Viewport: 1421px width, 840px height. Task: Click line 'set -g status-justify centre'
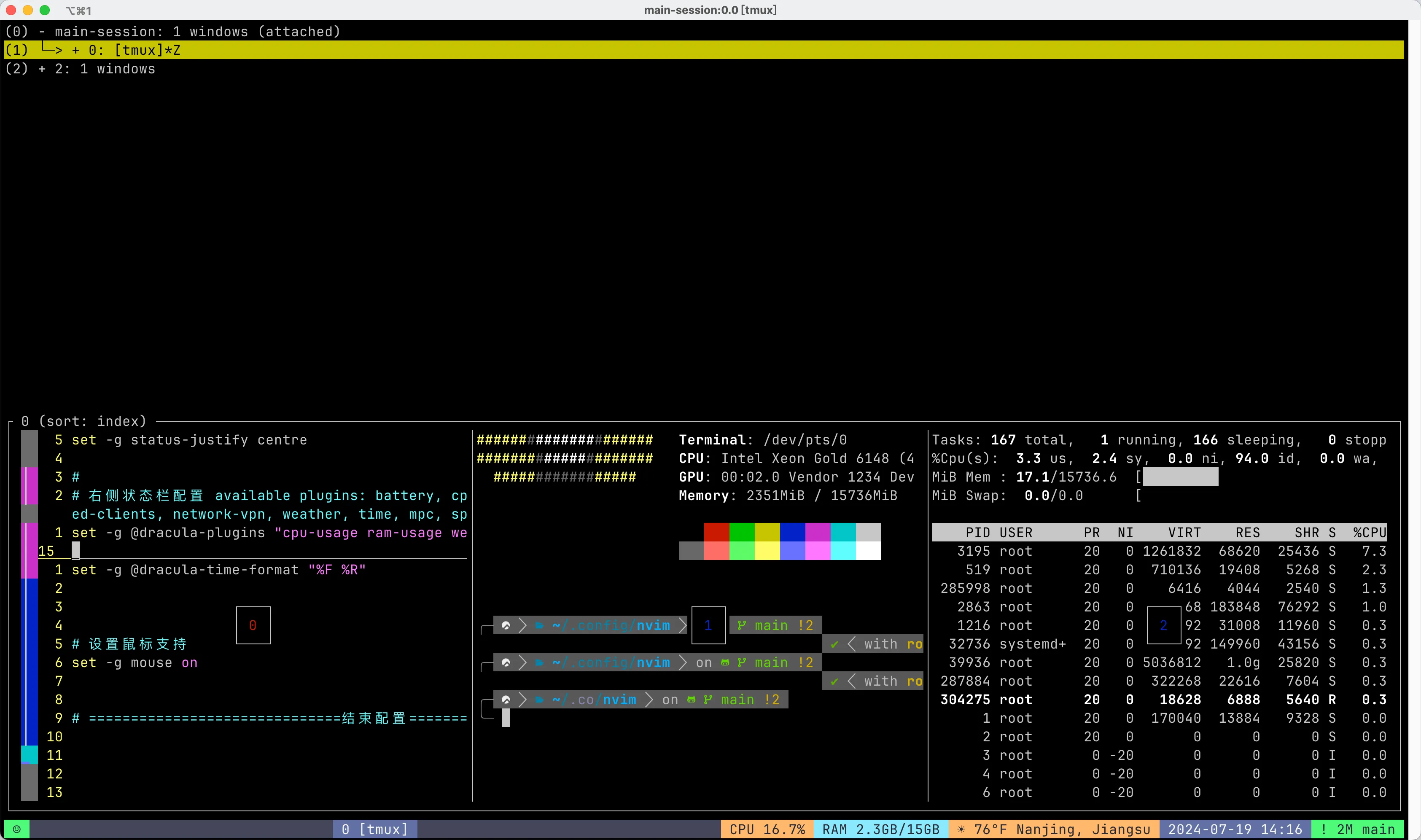click(x=189, y=440)
